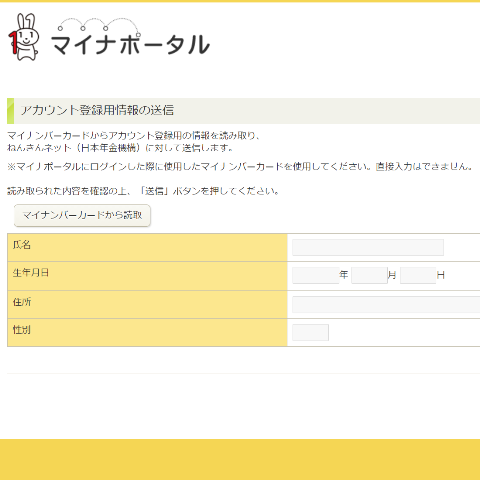Screen dimensions: 480x480
Task: Select the birth year input field
Action: pos(315,275)
